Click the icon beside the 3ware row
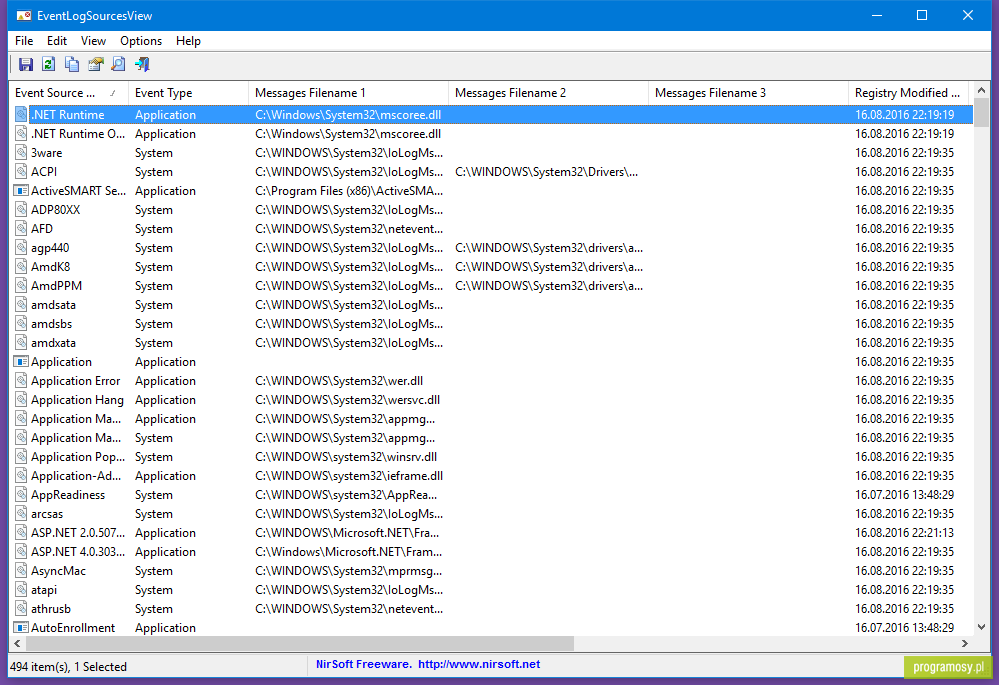 [21, 153]
